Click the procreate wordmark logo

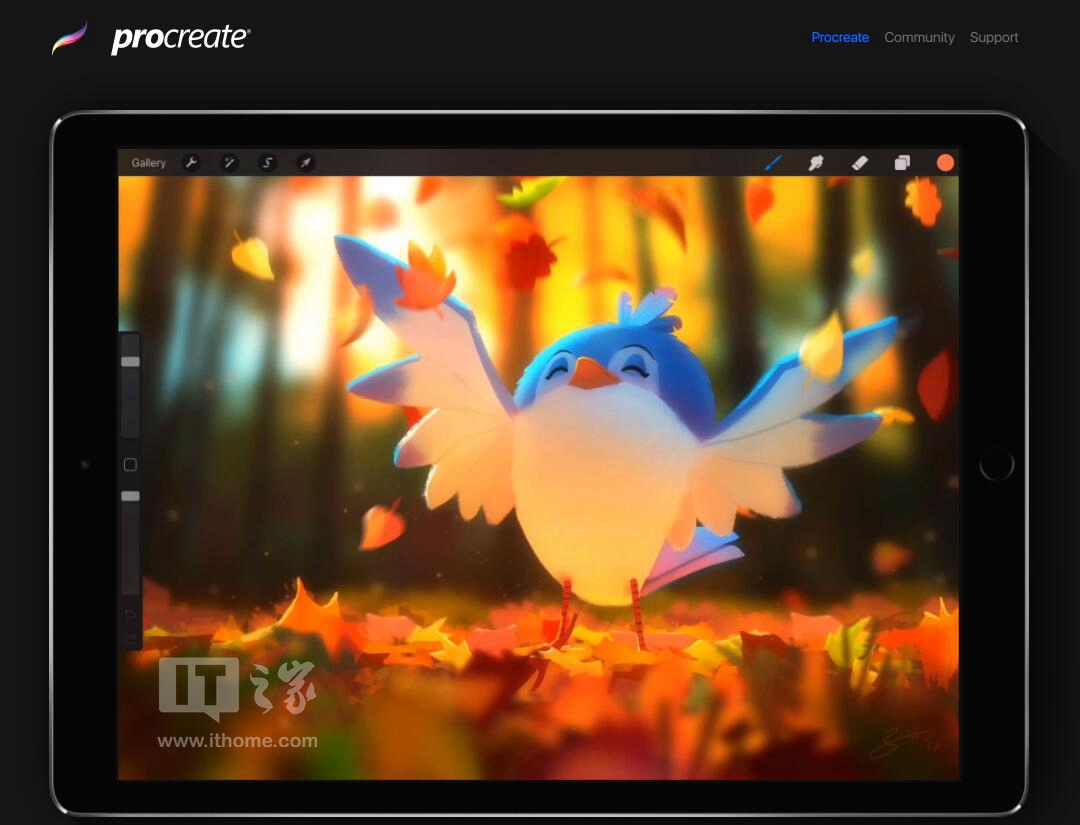point(180,39)
